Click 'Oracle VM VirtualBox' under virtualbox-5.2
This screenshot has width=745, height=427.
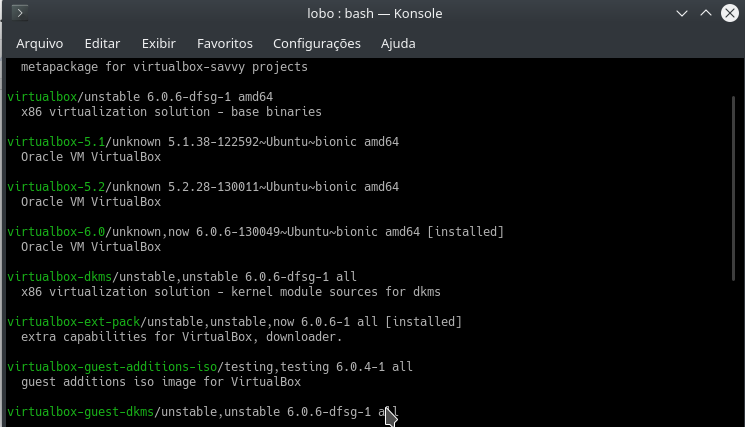(91, 202)
